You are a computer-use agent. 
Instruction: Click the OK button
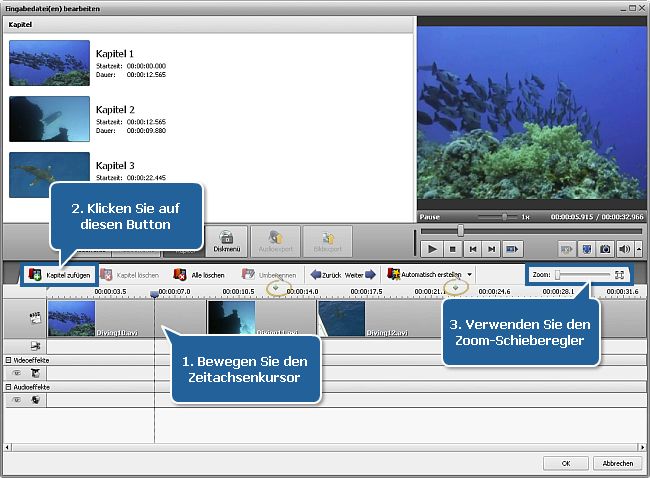click(x=567, y=463)
